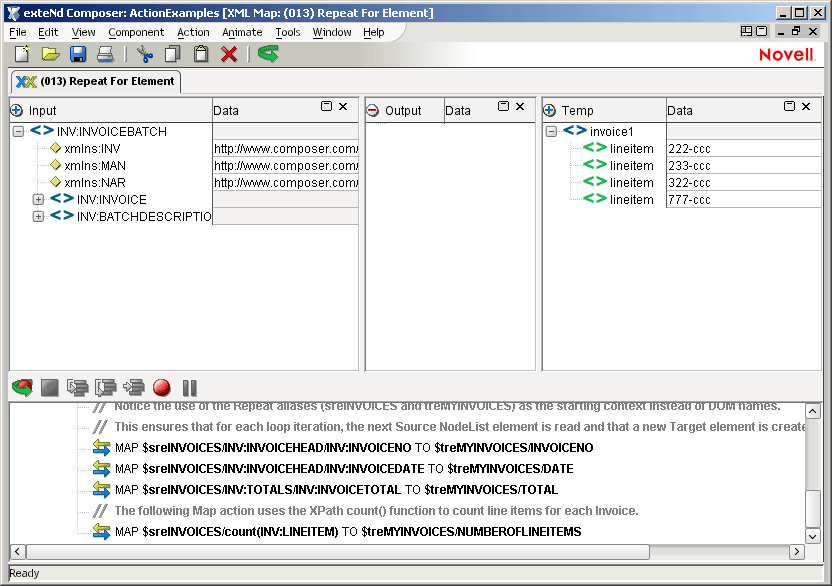
Task: Collapse the invoice1 node in Temp pane
Action: [x=551, y=131]
